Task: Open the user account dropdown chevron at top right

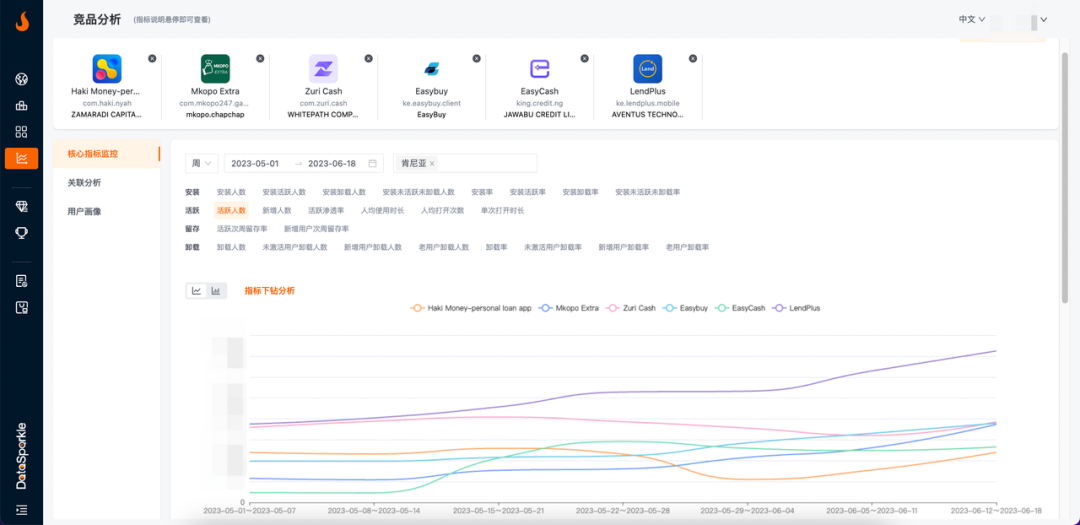Action: [x=1044, y=19]
